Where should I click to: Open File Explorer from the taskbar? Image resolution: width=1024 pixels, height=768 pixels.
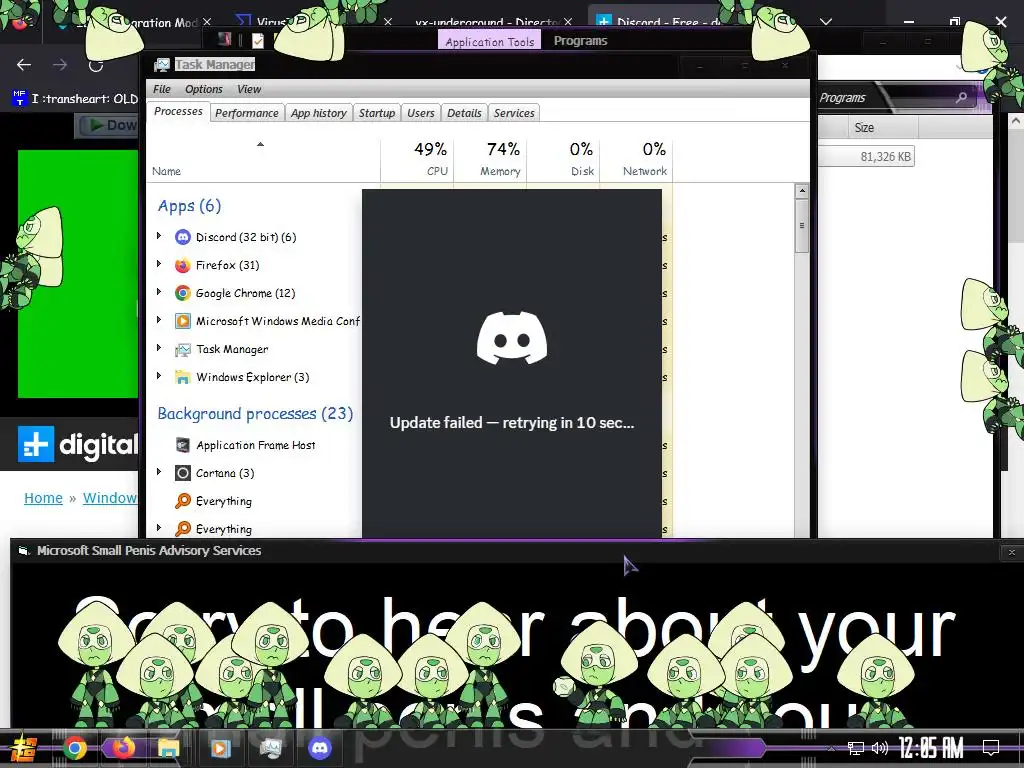coord(168,748)
